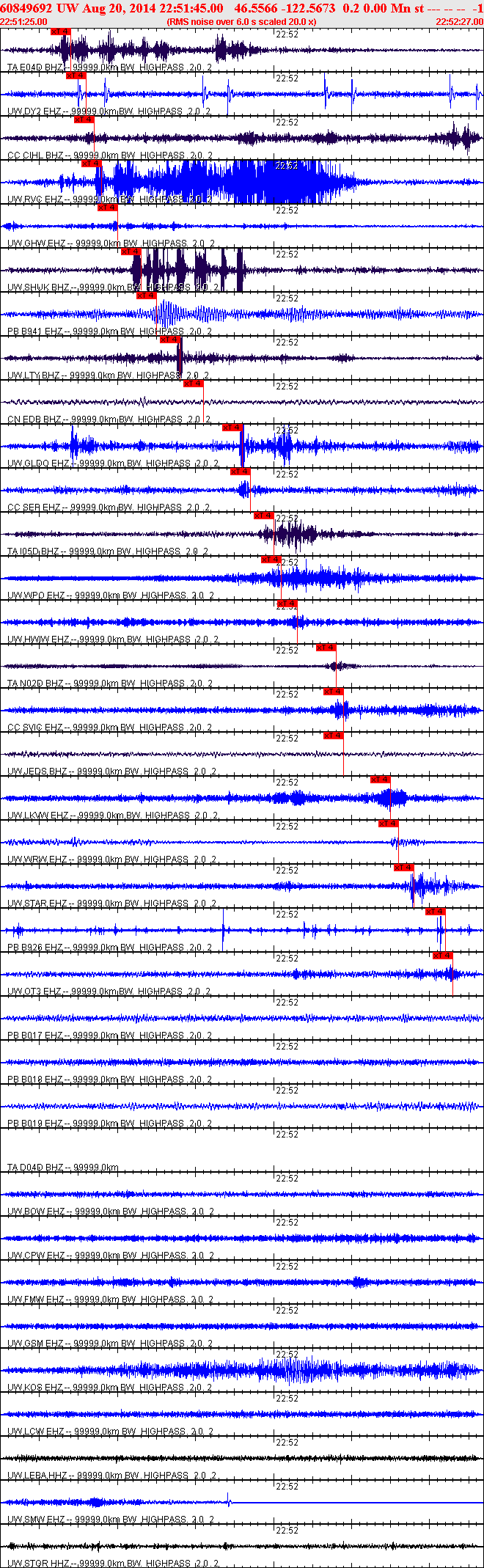Select the pick flag on UW OT3 trace
This screenshot has width=484, height=1568.
pyautogui.click(x=442, y=956)
